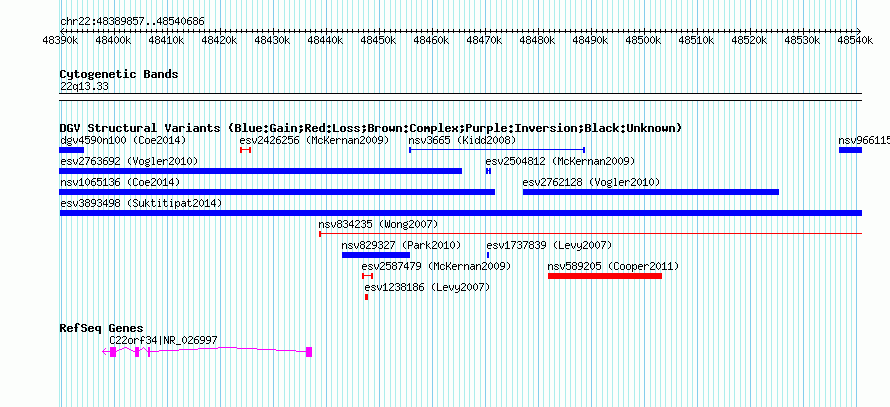Image resolution: width=890 pixels, height=407 pixels.
Task: Select the esv1238186 (Levy2007) red marker
Action: 367,297
